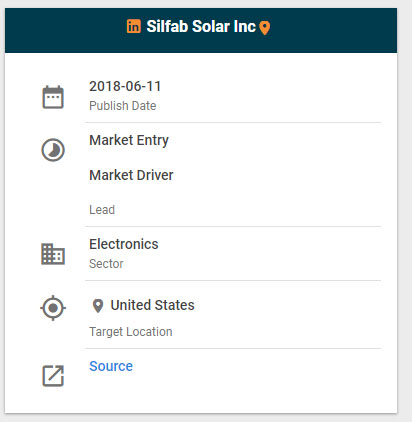Click the Target Location label
Image resolution: width=412 pixels, height=422 pixels.
coord(131,332)
